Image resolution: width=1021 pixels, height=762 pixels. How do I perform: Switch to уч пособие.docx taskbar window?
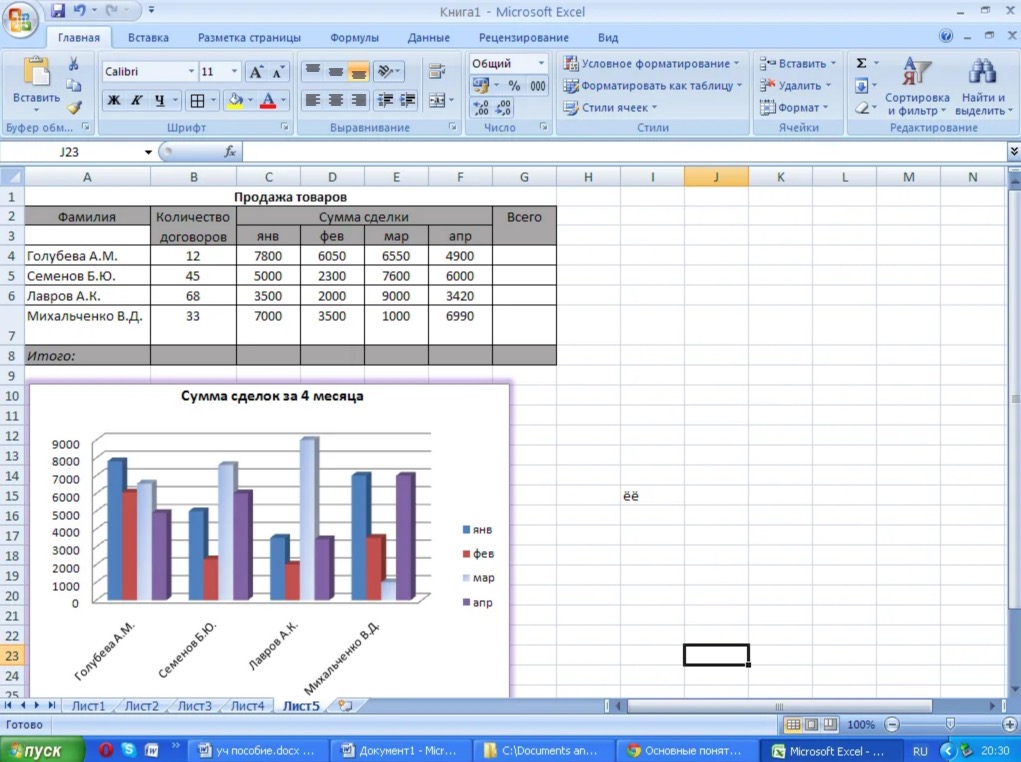tap(257, 750)
